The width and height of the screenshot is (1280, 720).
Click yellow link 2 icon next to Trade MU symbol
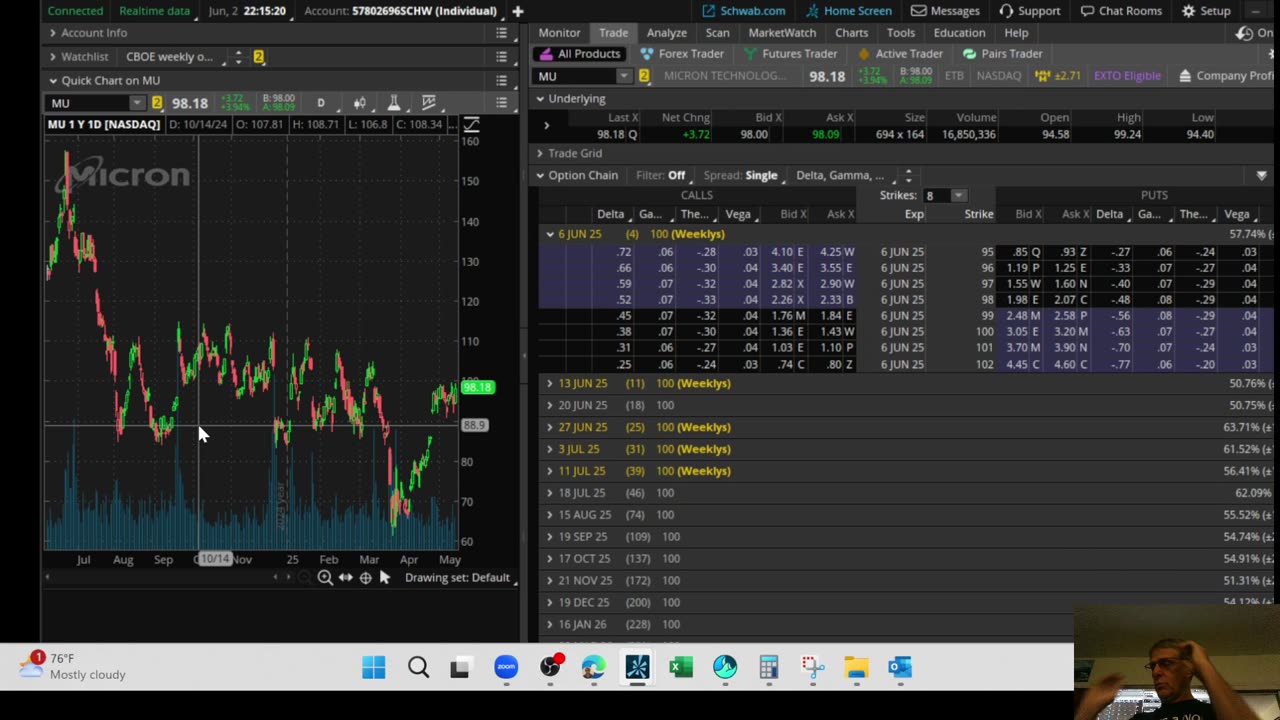tap(644, 76)
